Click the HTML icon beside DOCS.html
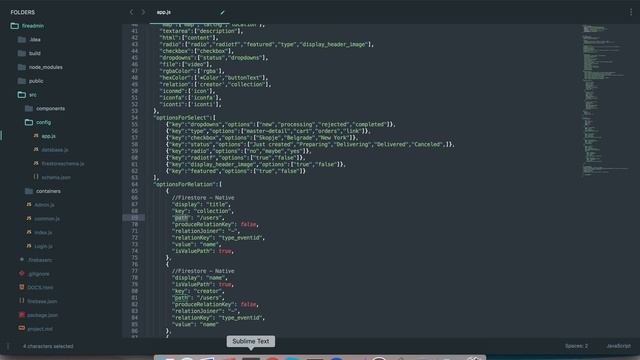This screenshot has width=640, height=360. click(x=22, y=287)
